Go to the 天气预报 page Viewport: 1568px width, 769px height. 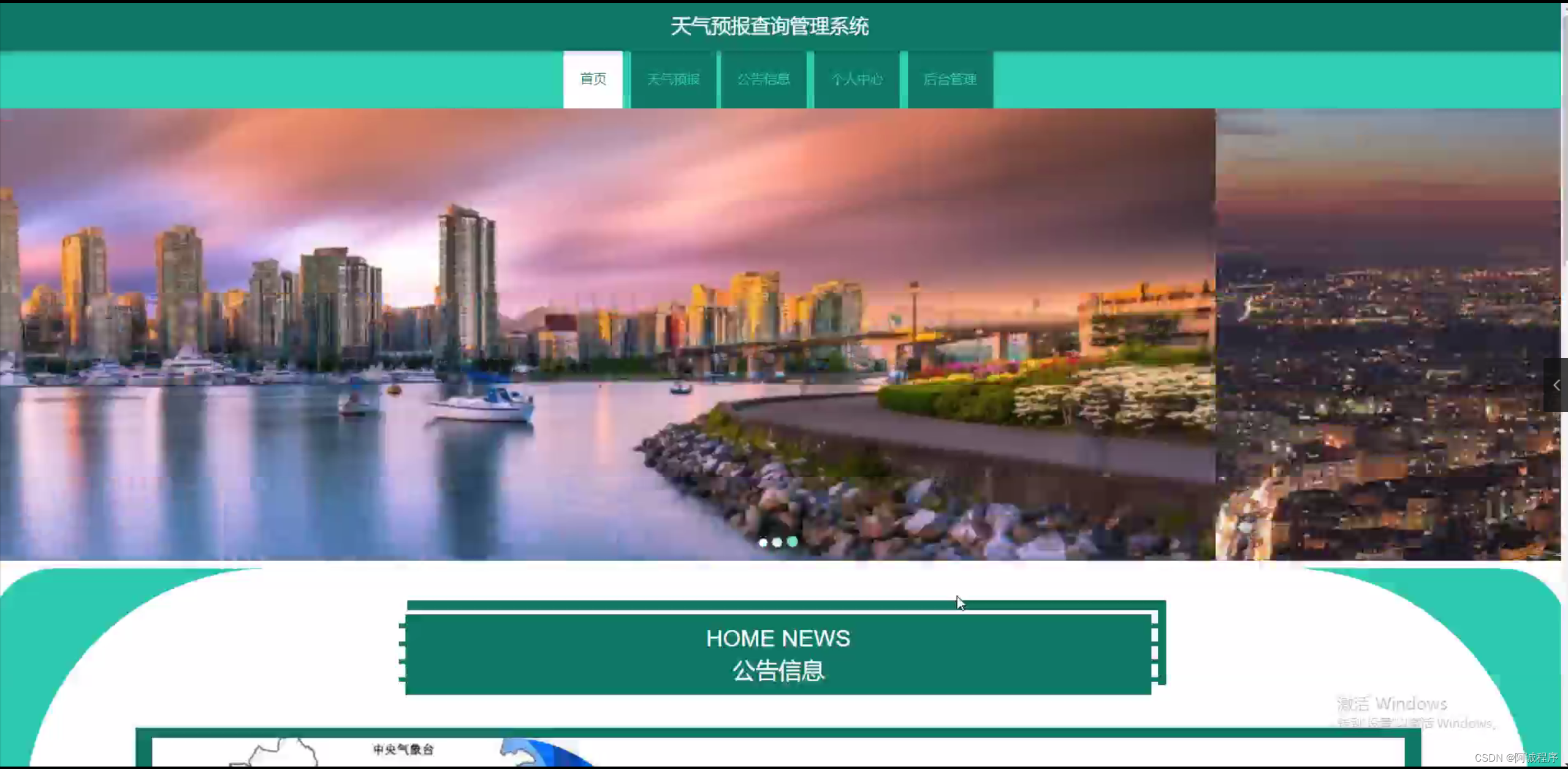673,79
